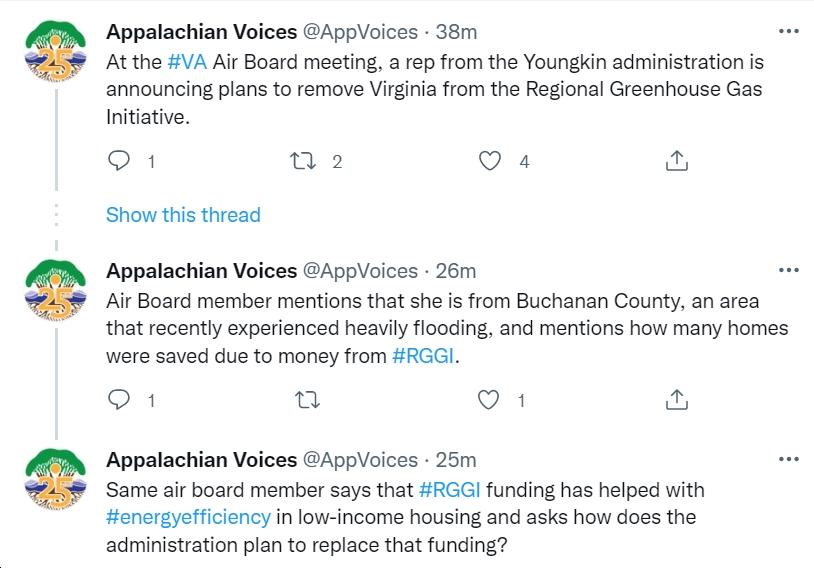The height and width of the screenshot is (568, 814).
Task: Share the 38m tweet via share icon
Action: coord(676,161)
